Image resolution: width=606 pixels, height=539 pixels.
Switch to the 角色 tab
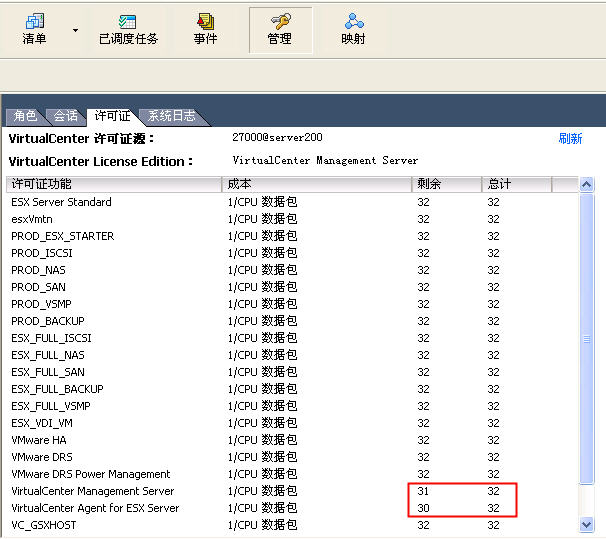tap(26, 116)
